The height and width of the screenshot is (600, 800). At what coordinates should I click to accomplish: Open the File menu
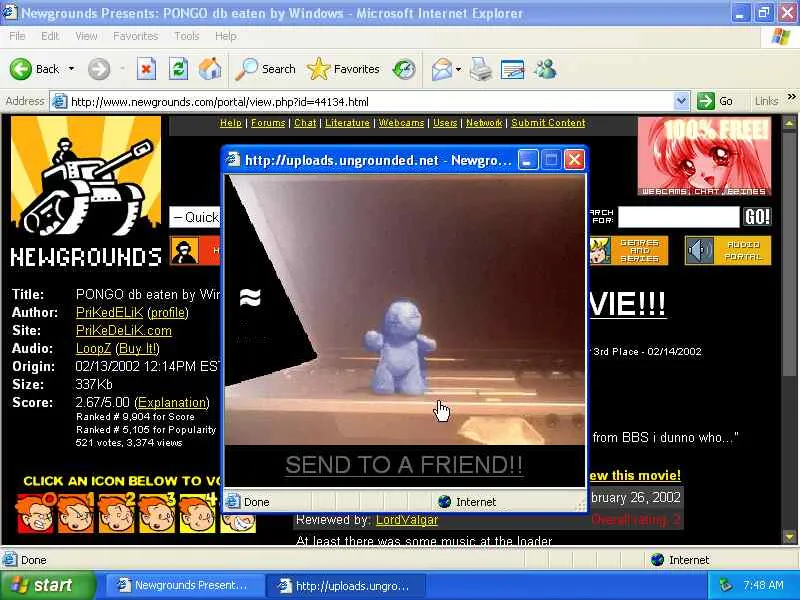17,36
